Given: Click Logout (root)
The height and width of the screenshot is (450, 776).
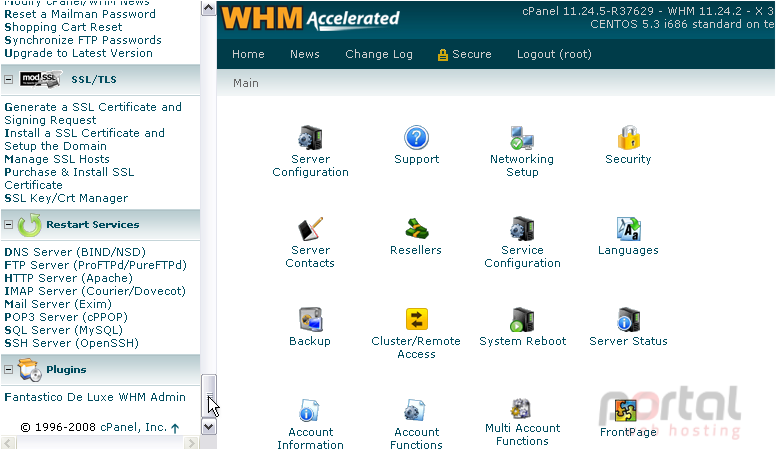Looking at the screenshot, I should coord(554,54).
